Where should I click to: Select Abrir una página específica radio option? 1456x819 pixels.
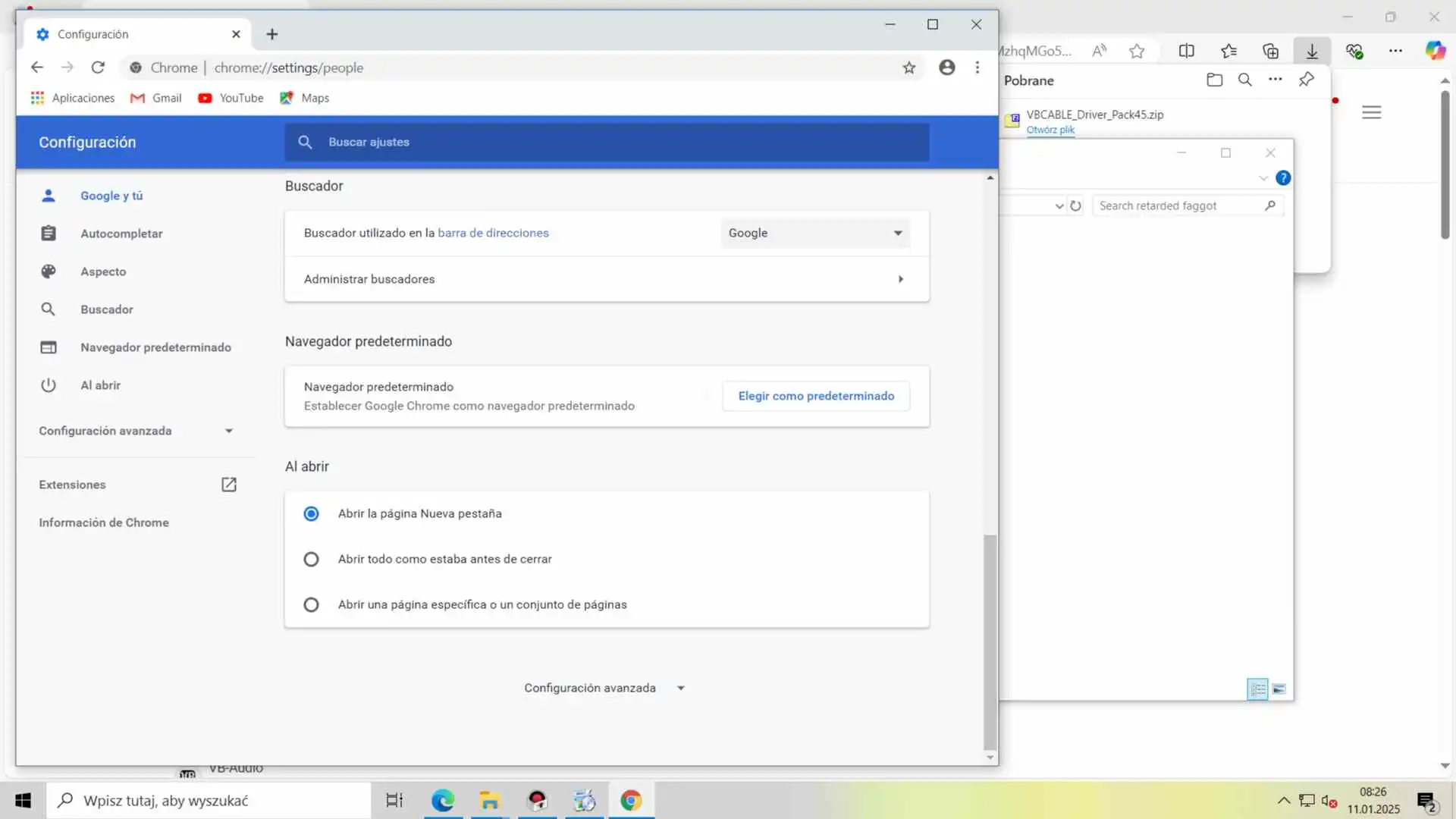point(311,605)
